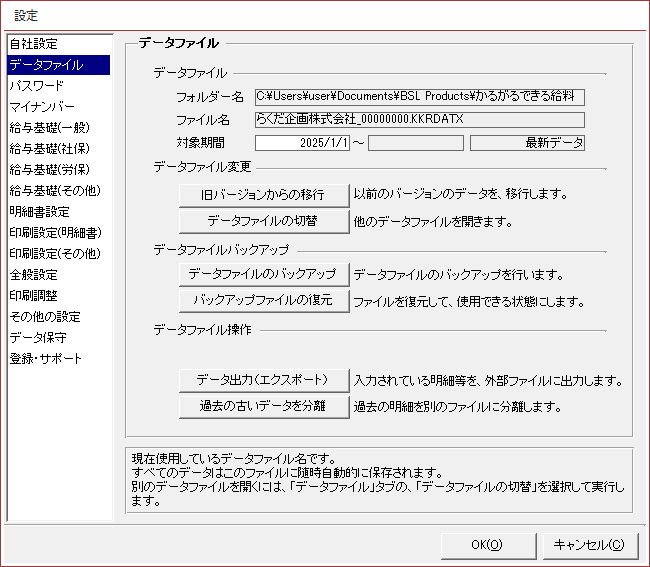The image size is (650, 567).
Task: Select 自社設定 in the settings list
Action: 34,44
